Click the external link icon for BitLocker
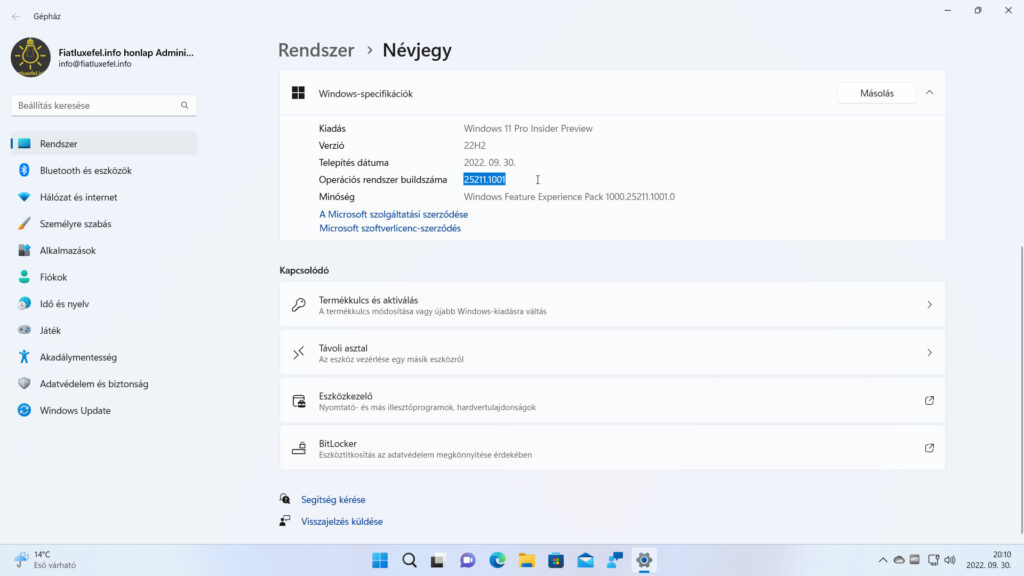The height and width of the screenshot is (576, 1024). click(929, 448)
